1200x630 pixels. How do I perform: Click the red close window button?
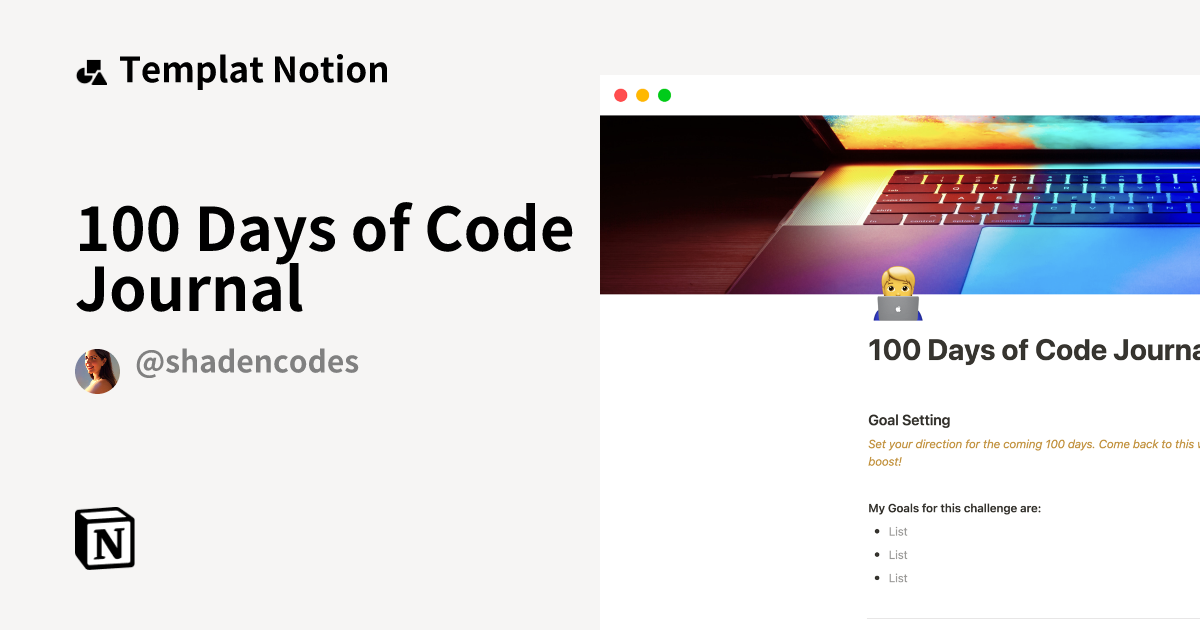point(620,96)
